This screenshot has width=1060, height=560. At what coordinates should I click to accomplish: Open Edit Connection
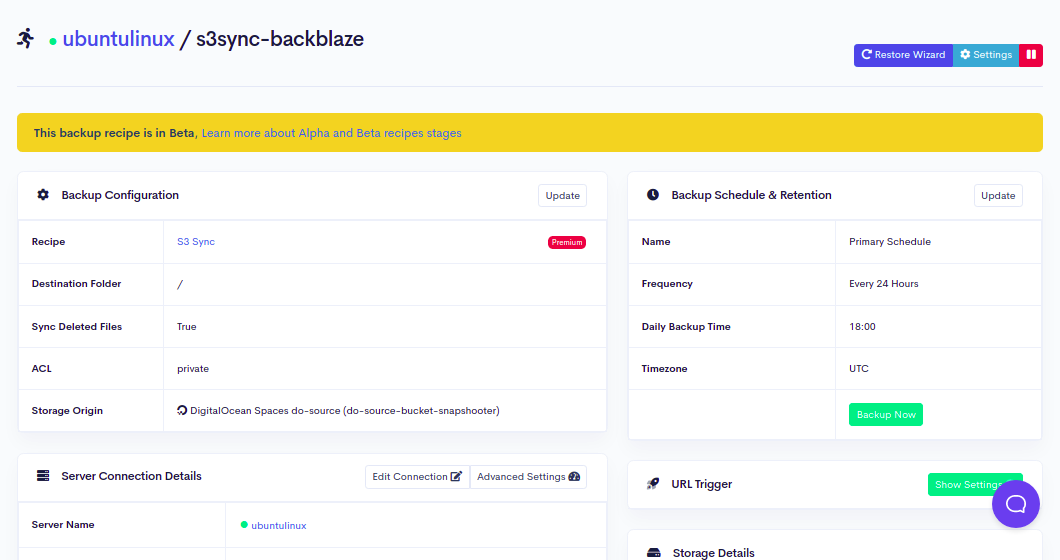(417, 477)
